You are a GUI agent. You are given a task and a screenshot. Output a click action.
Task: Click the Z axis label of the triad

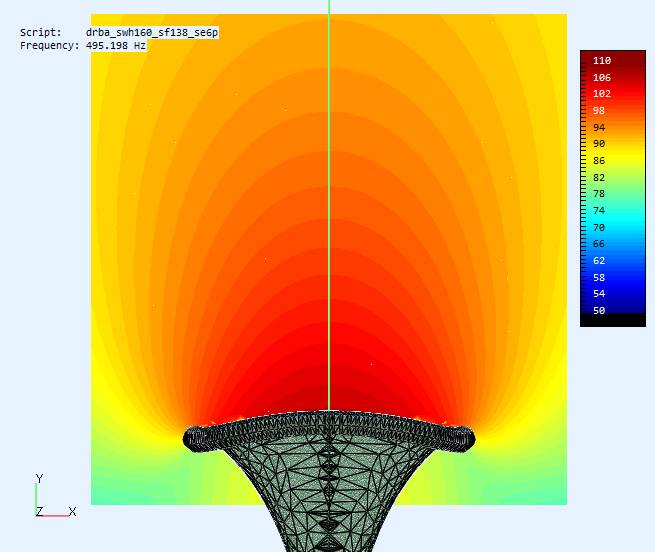(39, 511)
